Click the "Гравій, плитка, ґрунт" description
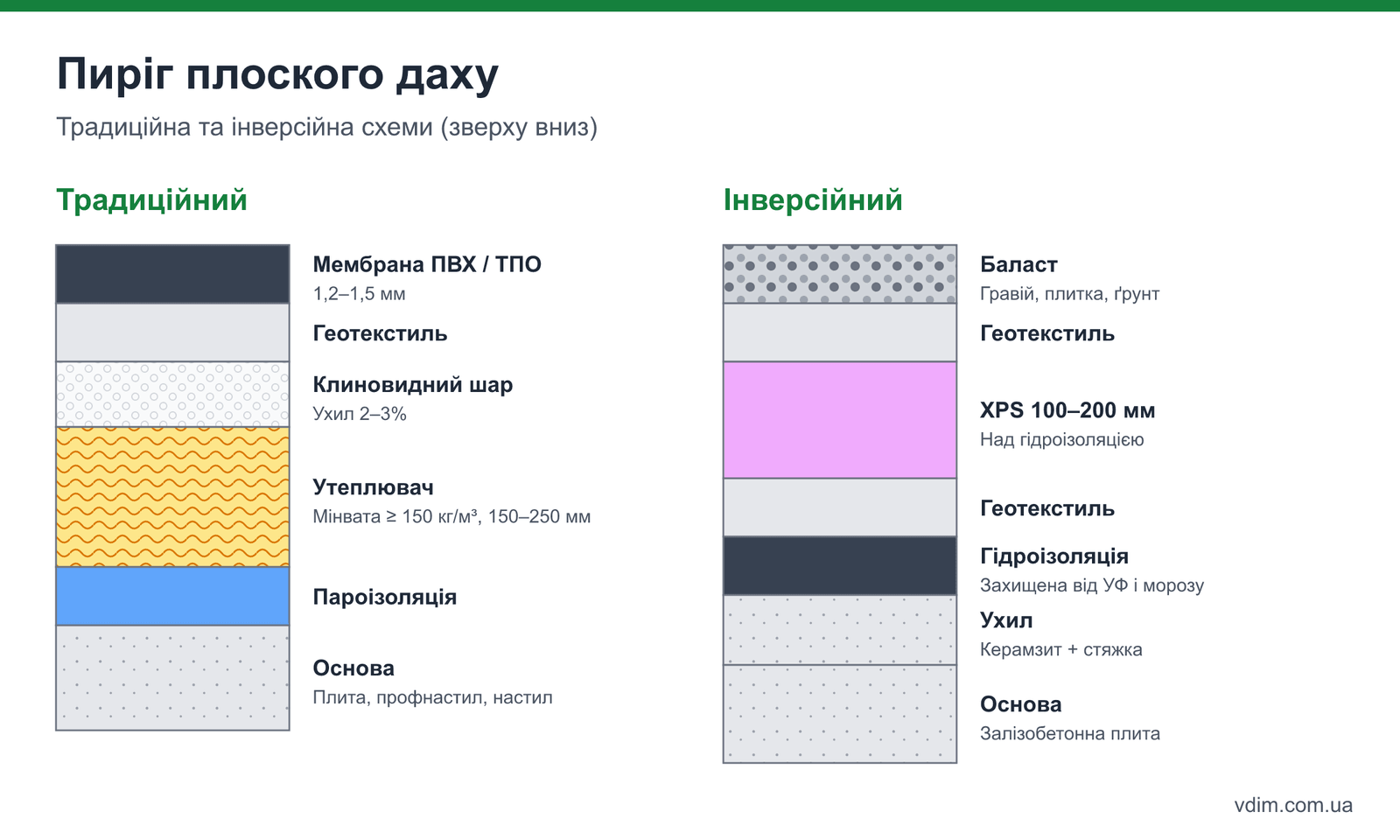Screen dimensions: 1400x840 click(1069, 294)
